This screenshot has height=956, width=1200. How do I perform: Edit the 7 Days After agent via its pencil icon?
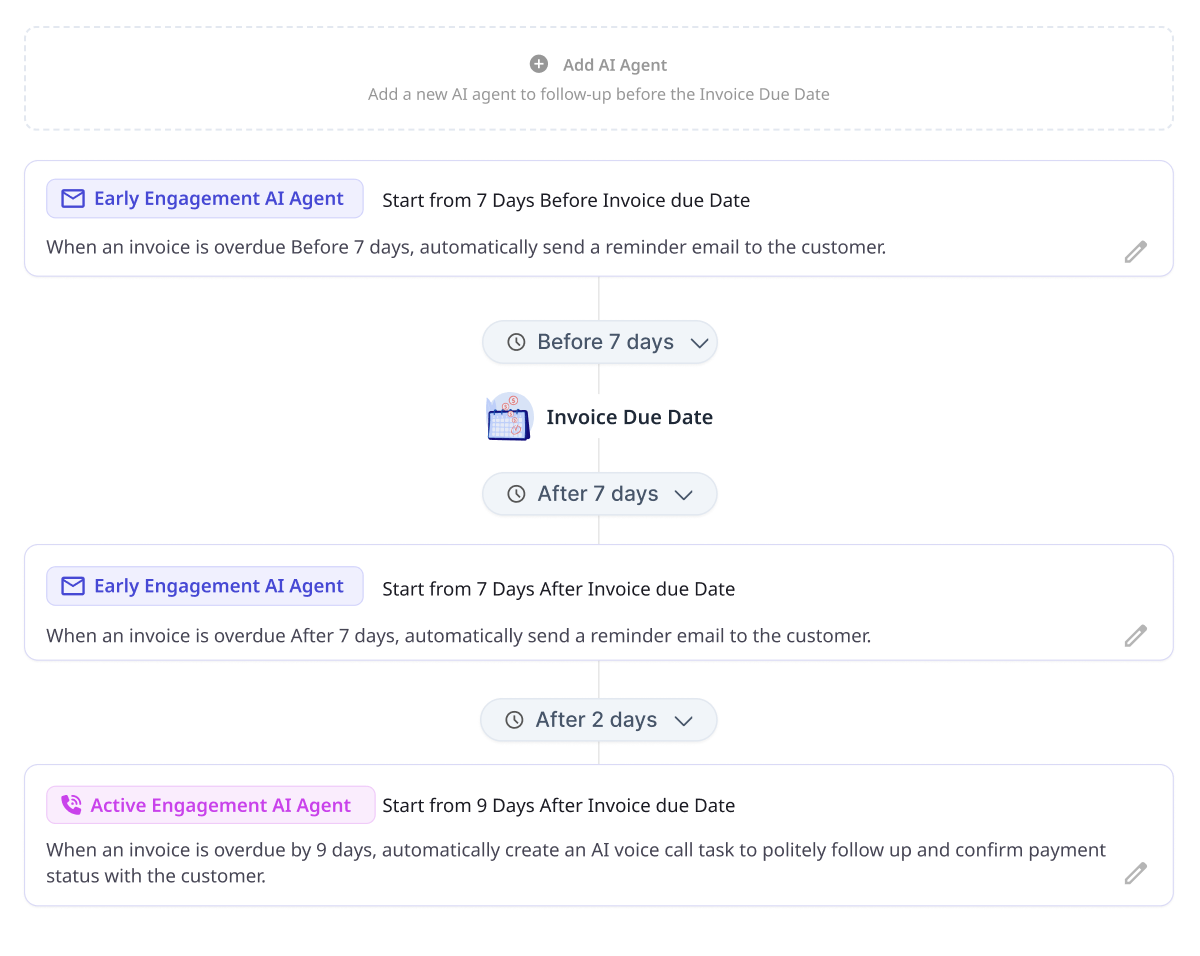coord(1135,636)
